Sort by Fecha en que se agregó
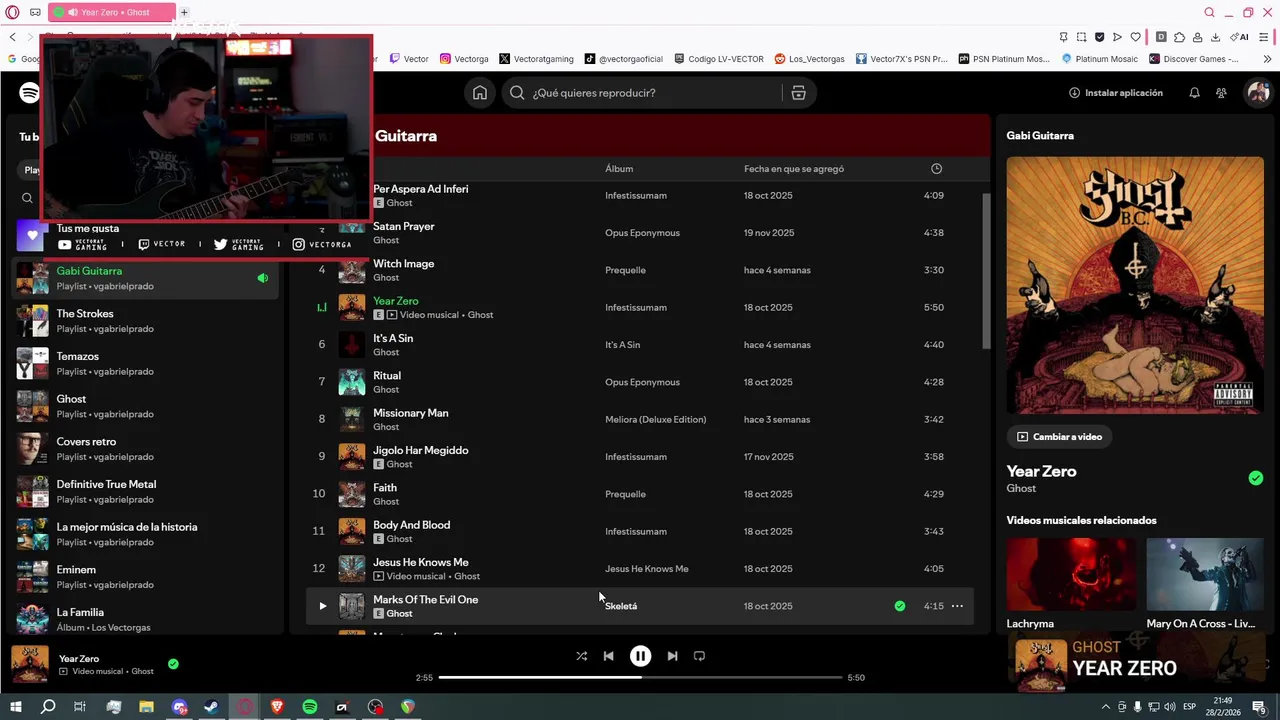Screen dimensions: 1280x720 [794, 169]
